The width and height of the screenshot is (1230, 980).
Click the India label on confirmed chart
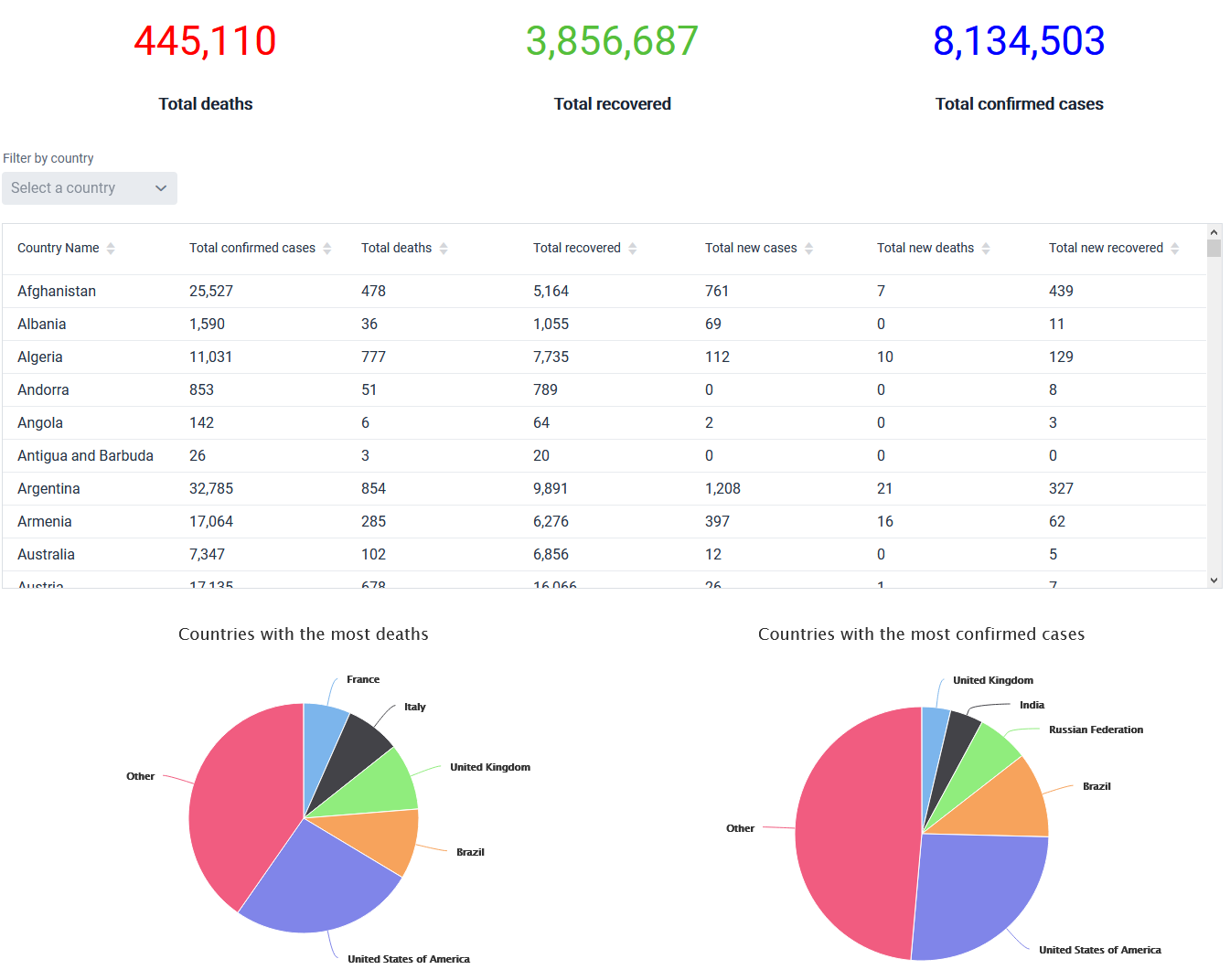[1032, 705]
